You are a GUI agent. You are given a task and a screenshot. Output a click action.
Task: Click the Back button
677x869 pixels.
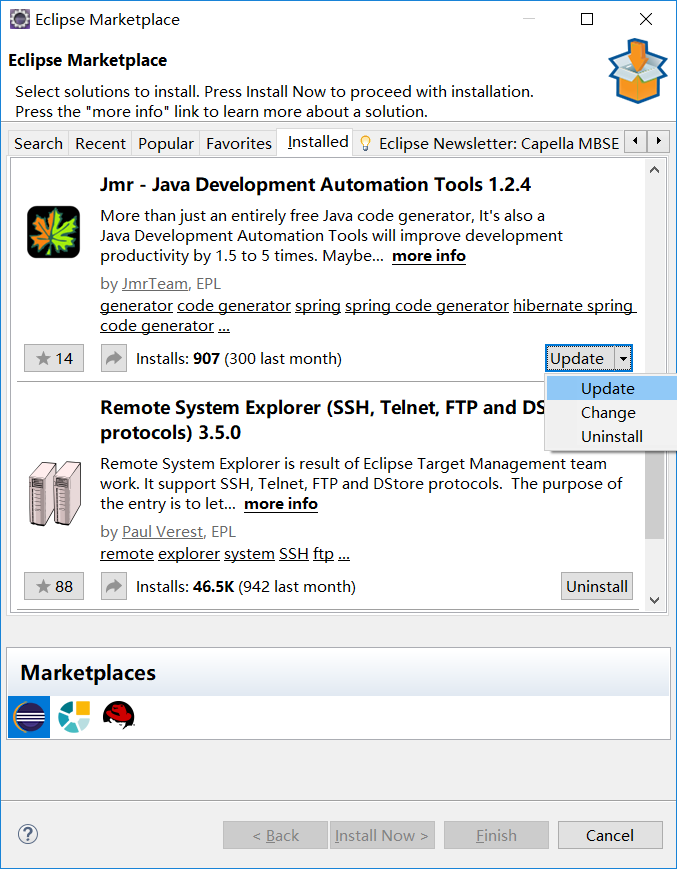pos(275,835)
